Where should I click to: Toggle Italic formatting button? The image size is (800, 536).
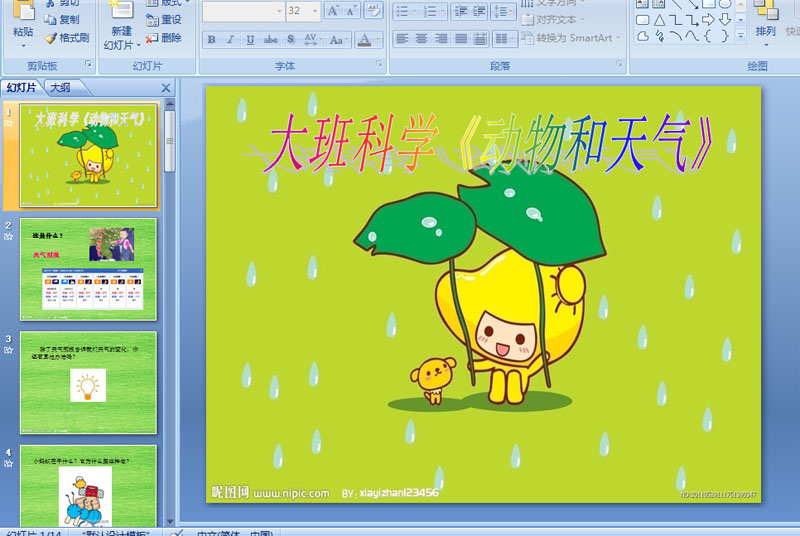point(231,39)
